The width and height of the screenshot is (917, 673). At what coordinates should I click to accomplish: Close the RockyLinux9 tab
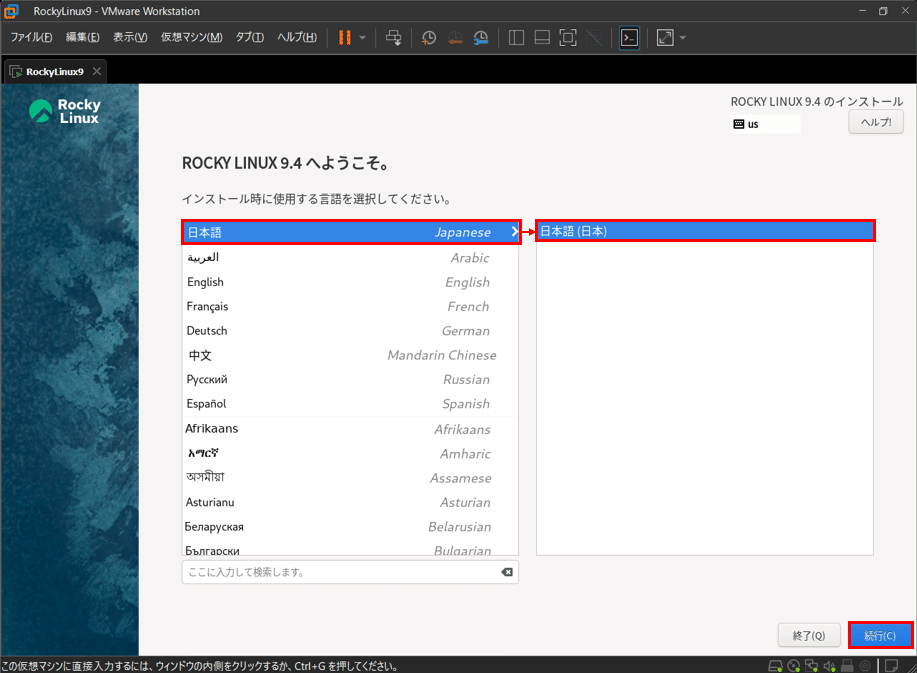tap(97, 71)
